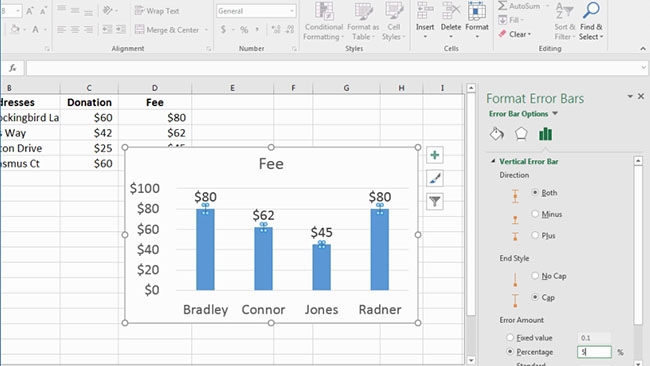Image resolution: width=650 pixels, height=366 pixels.
Task: Click the Increase Font Size icon
Action: tap(30, 11)
